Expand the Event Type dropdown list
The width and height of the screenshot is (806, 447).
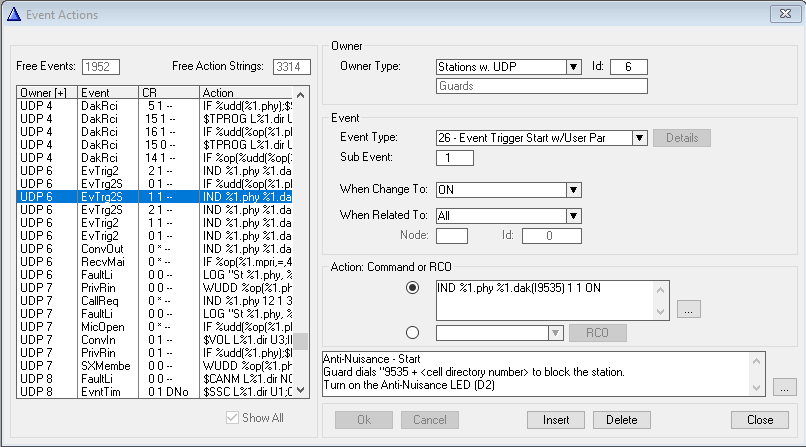639,138
